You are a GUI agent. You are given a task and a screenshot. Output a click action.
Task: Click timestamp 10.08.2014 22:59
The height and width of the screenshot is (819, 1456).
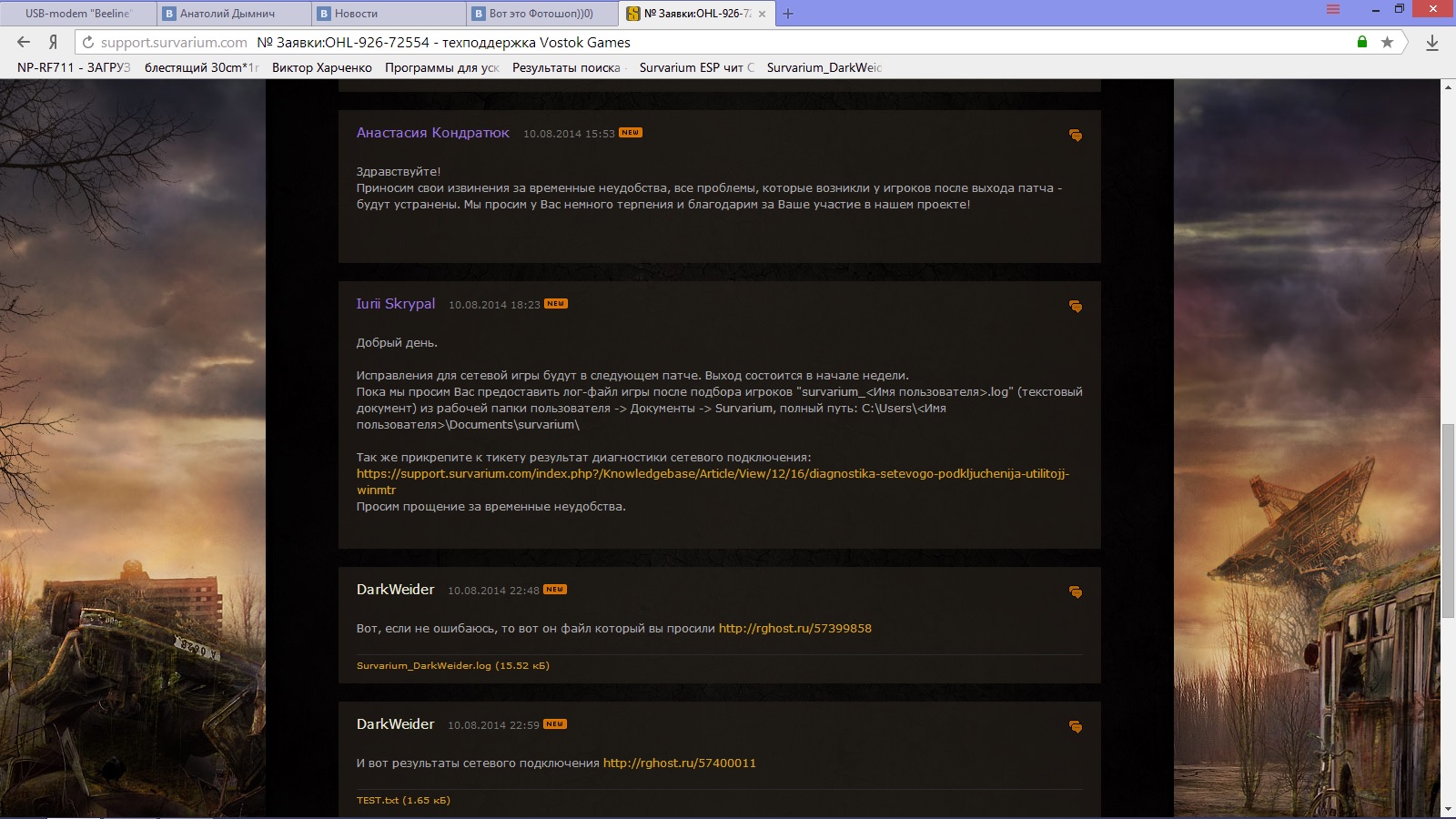[x=493, y=725]
